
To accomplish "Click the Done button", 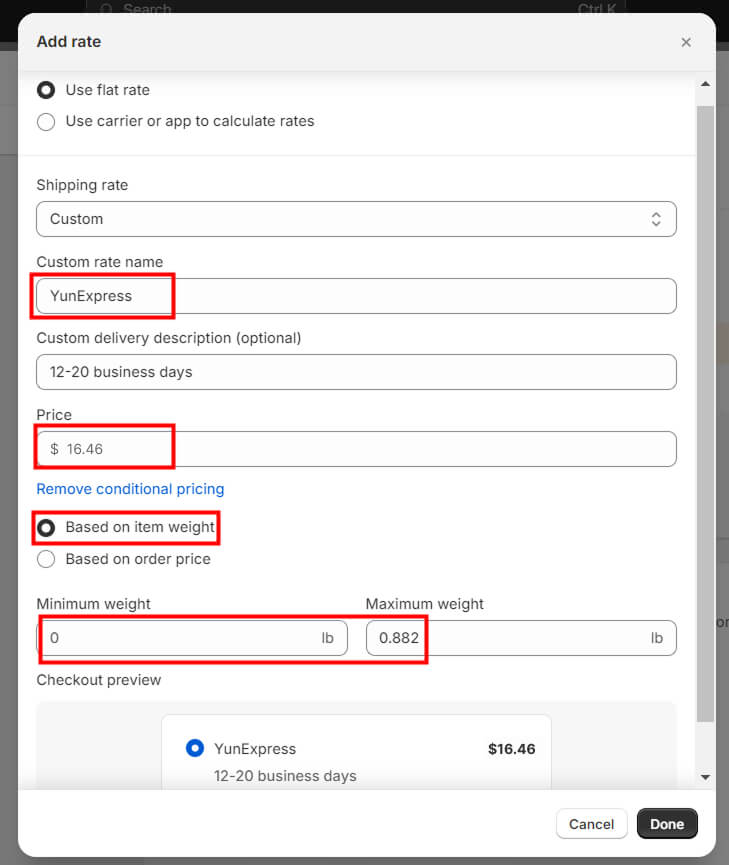I will click(667, 824).
